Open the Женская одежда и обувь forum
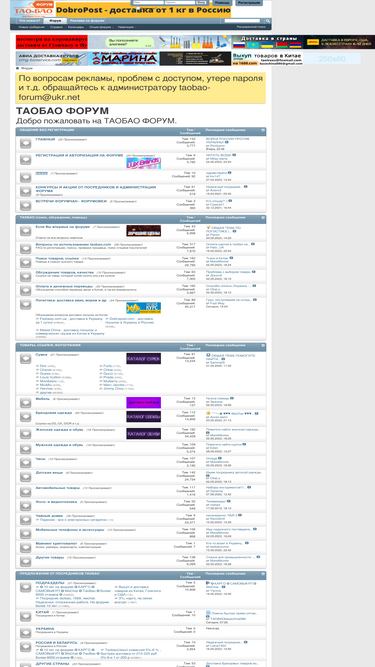 (x=60, y=430)
